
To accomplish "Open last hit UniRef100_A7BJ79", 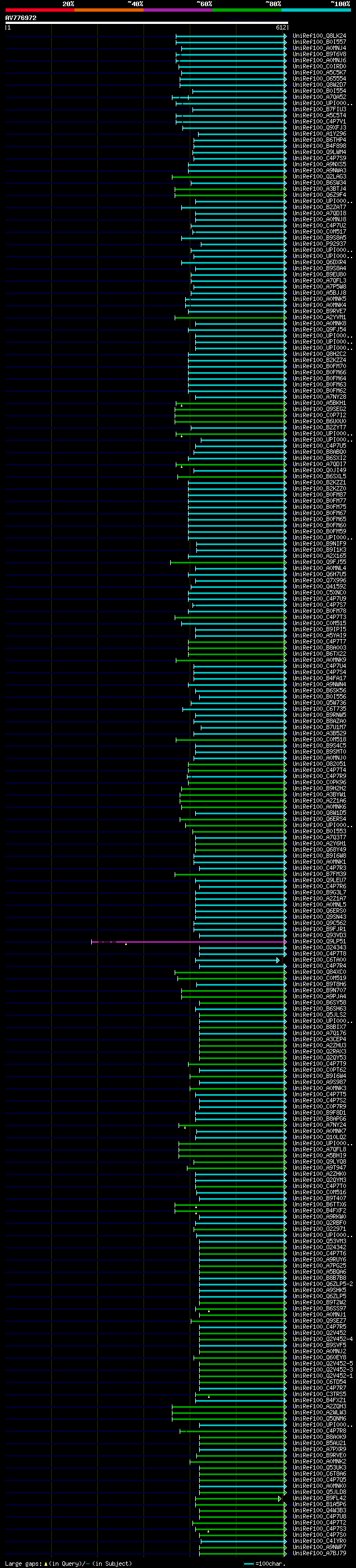I will [319, 1554].
